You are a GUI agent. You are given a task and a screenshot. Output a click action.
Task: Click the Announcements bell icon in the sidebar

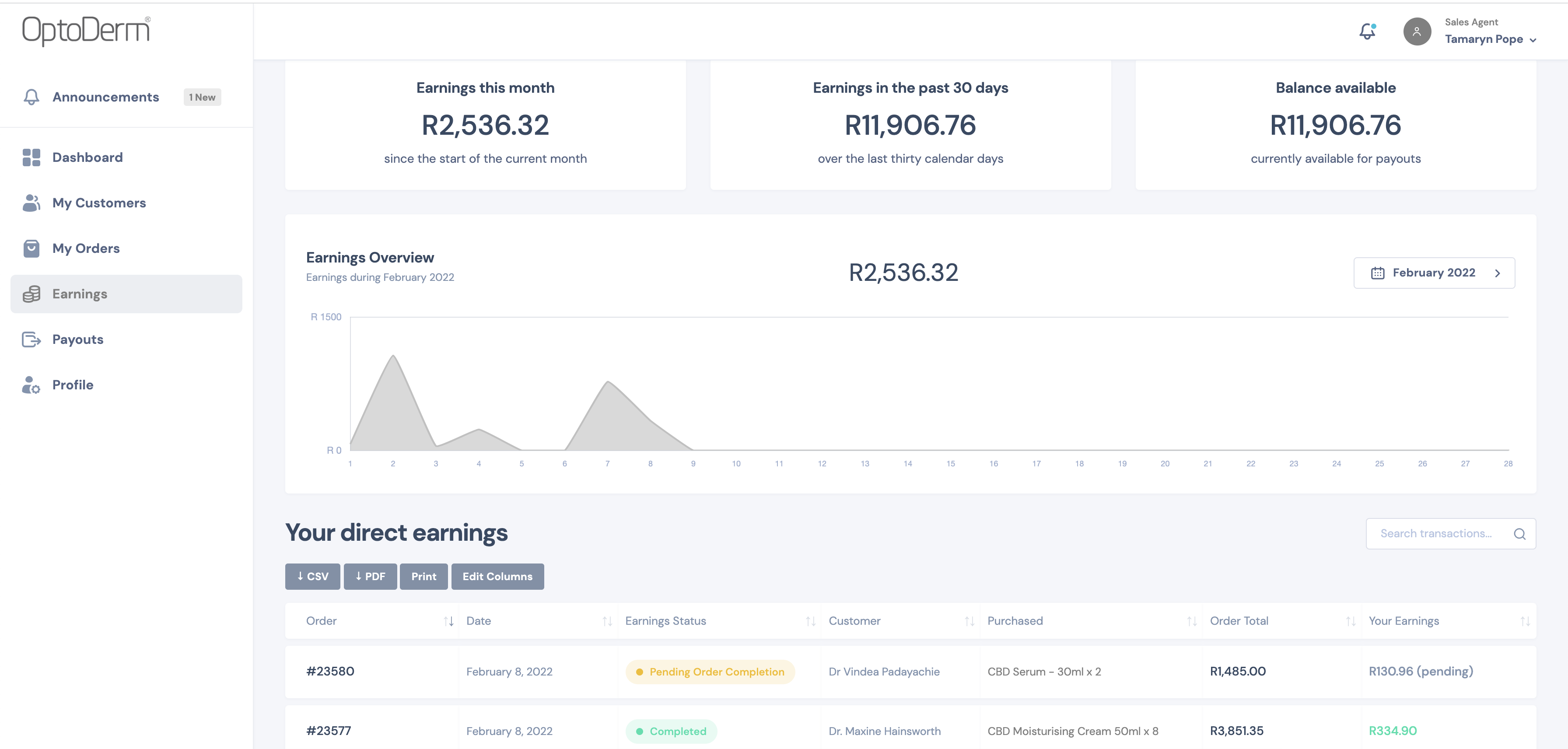pyautogui.click(x=31, y=98)
